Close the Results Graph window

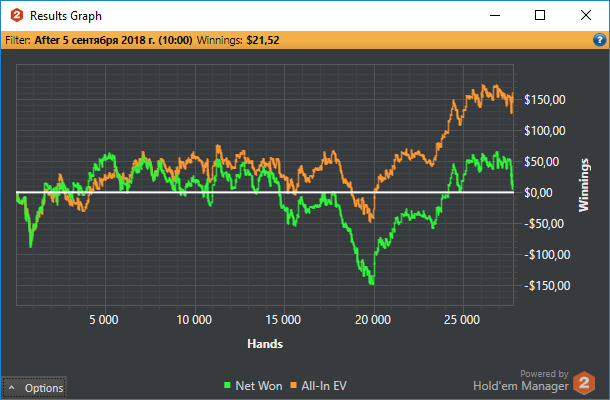[x=586, y=15]
